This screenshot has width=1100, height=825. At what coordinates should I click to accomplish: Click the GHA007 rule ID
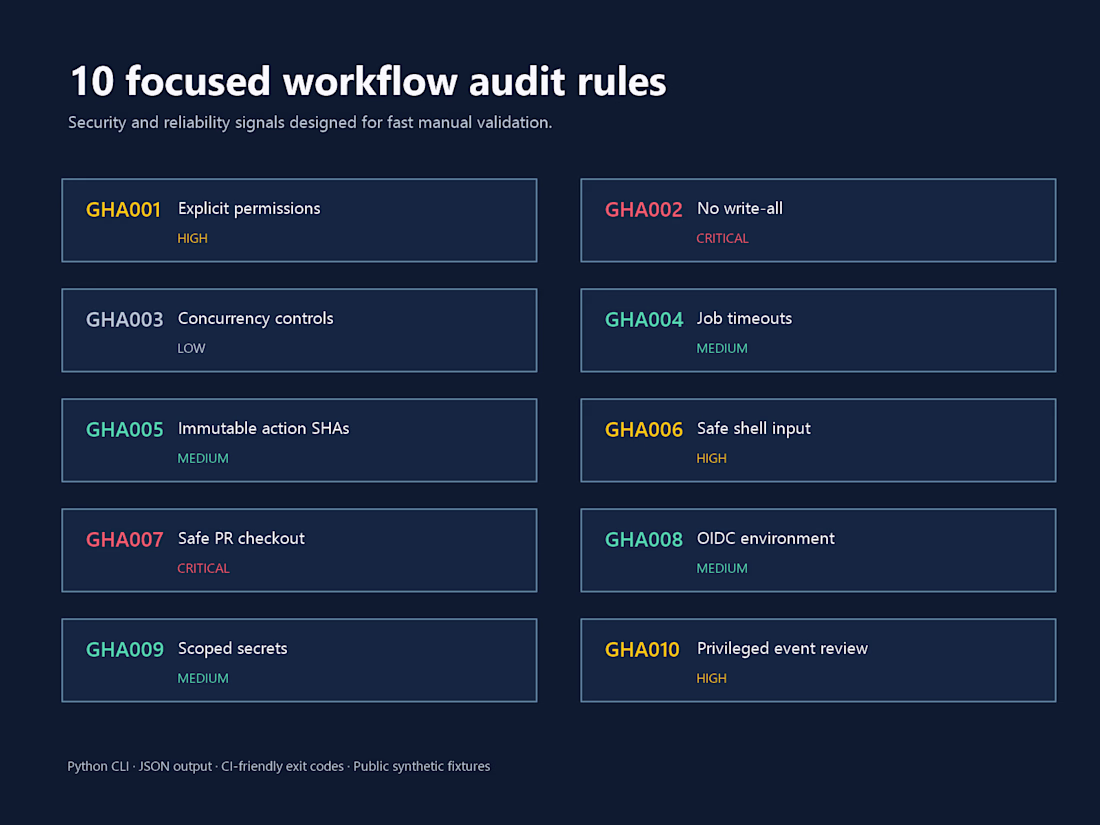click(x=124, y=540)
